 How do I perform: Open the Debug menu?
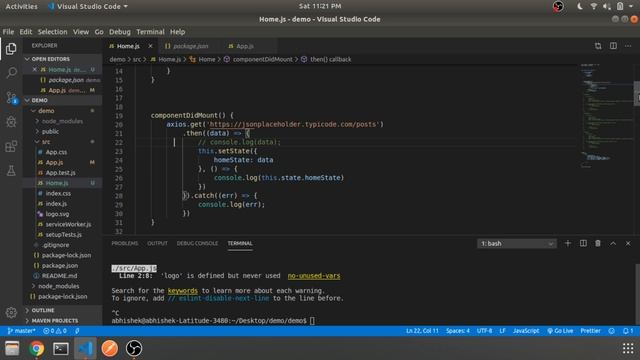(120, 31)
